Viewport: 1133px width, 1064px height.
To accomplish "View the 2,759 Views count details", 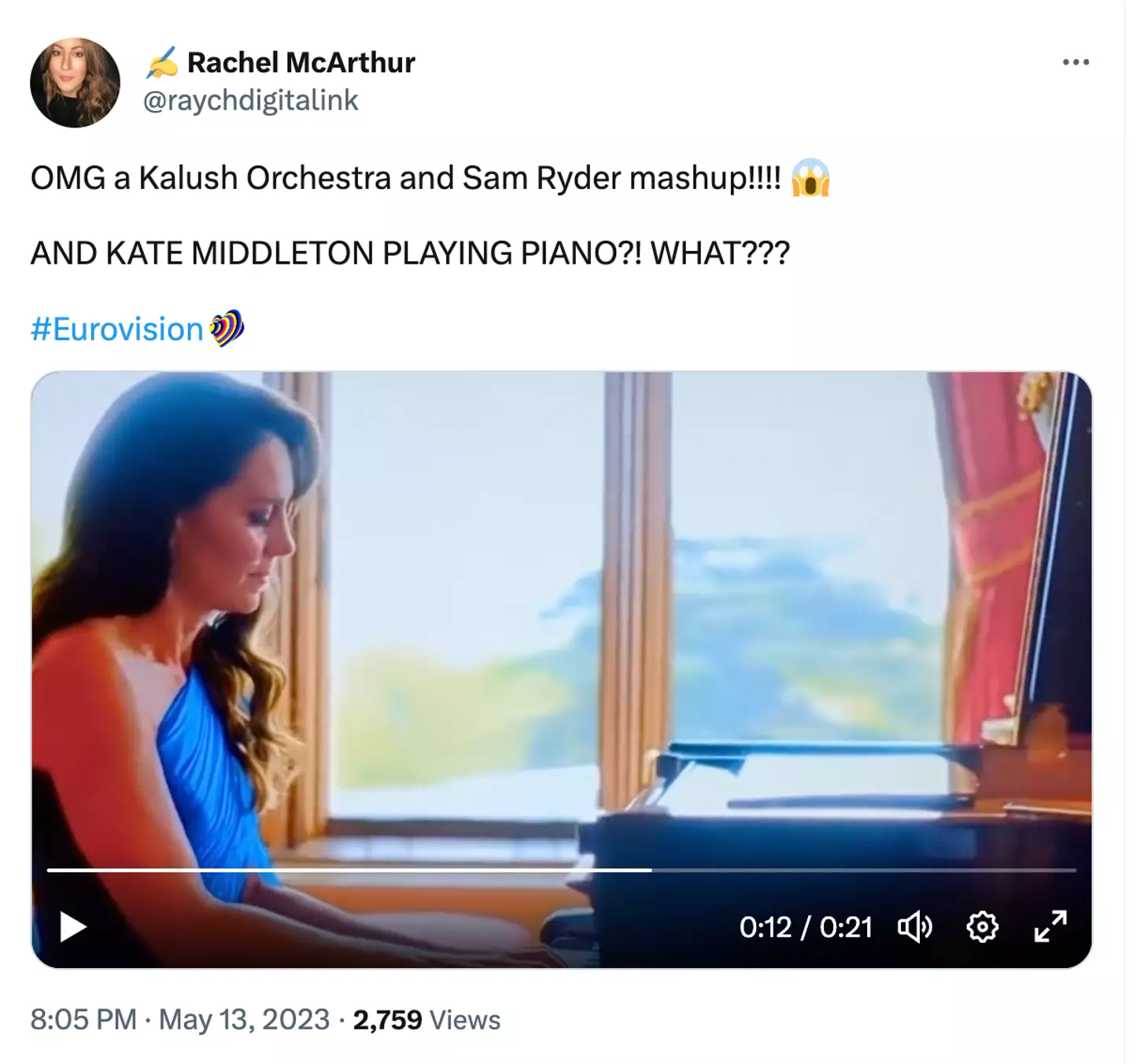I will 426,1020.
